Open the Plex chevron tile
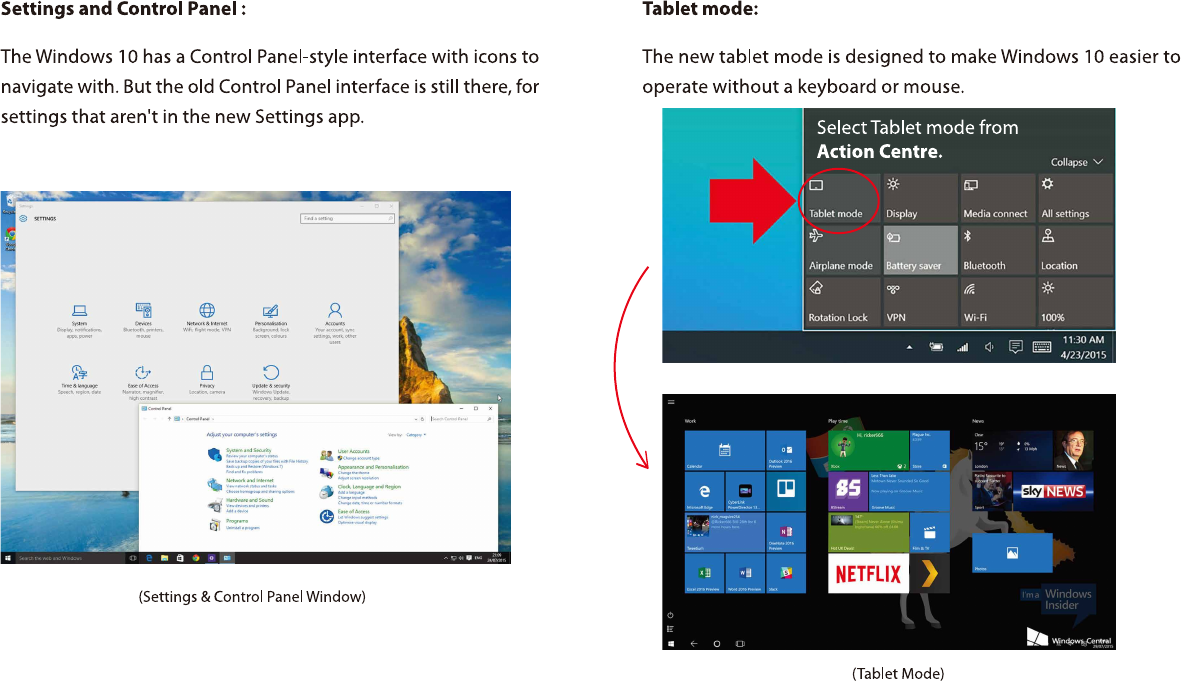This screenshot has height=681, width=1181. pyautogui.click(x=929, y=573)
